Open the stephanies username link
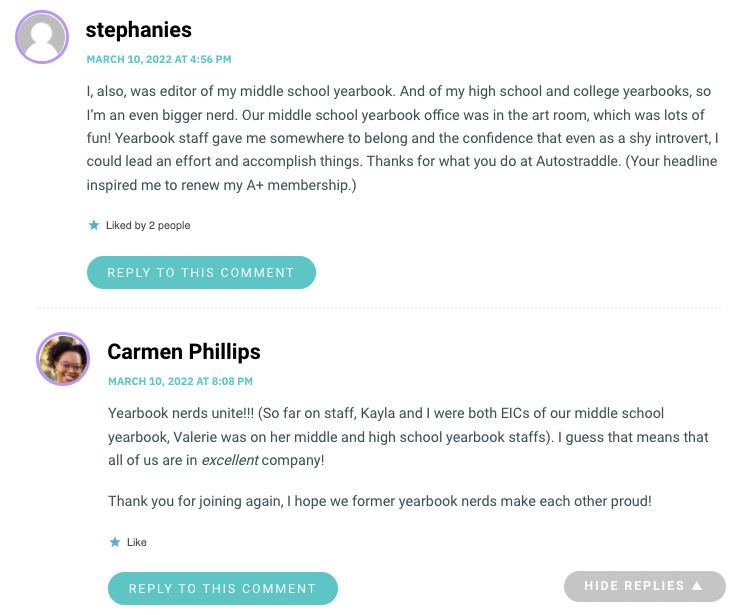Screen dimensions: 738x615 pyautogui.click(x=139, y=30)
